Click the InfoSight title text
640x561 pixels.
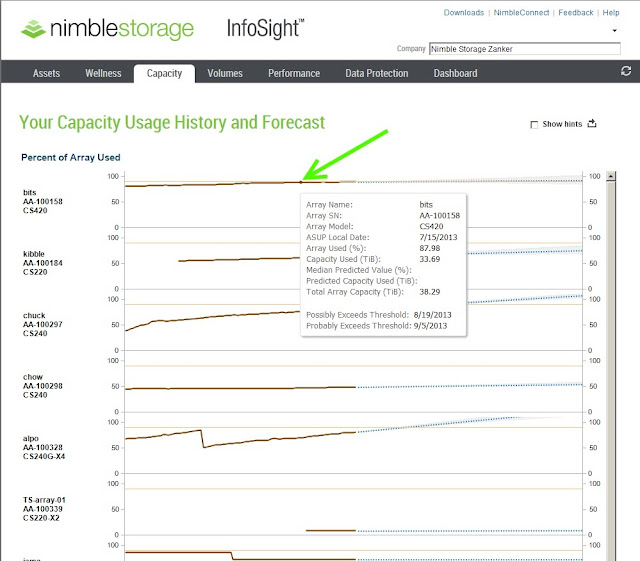tap(265, 29)
